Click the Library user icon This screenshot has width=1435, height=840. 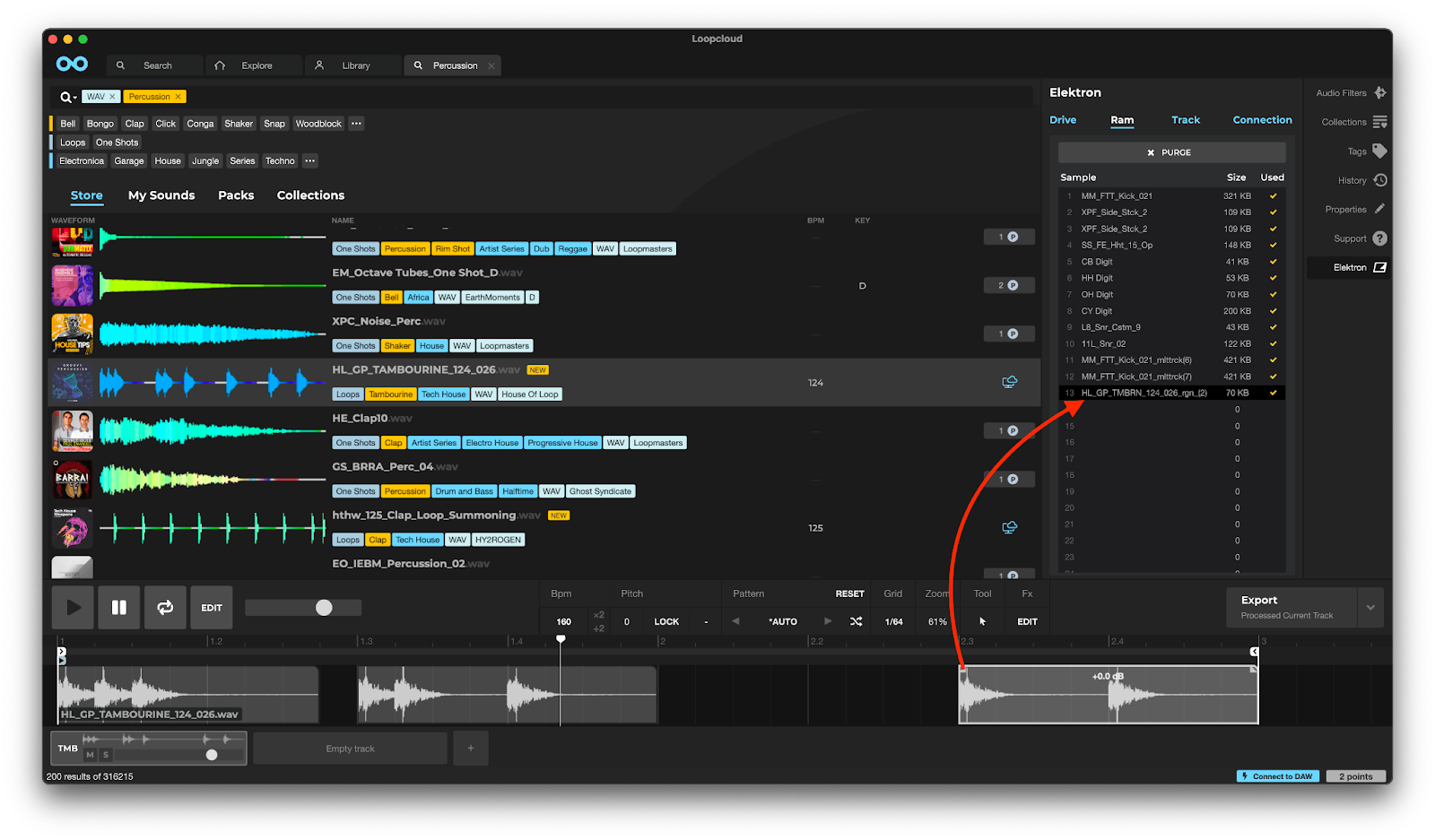click(x=319, y=65)
